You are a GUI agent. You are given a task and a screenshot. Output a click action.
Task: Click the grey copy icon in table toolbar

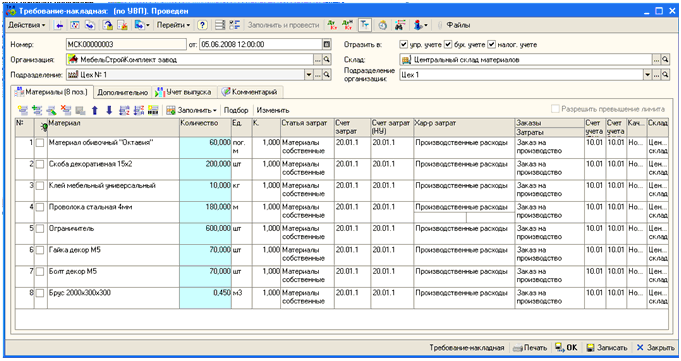coord(80,110)
